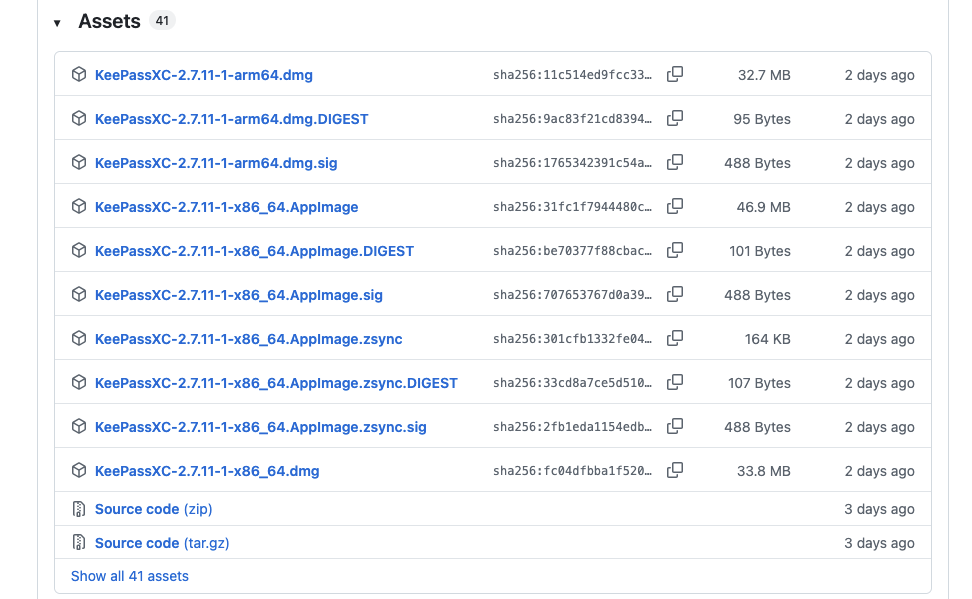
Task: Open the x86_64.AppImage.zsync.sig file link
Action: point(260,427)
